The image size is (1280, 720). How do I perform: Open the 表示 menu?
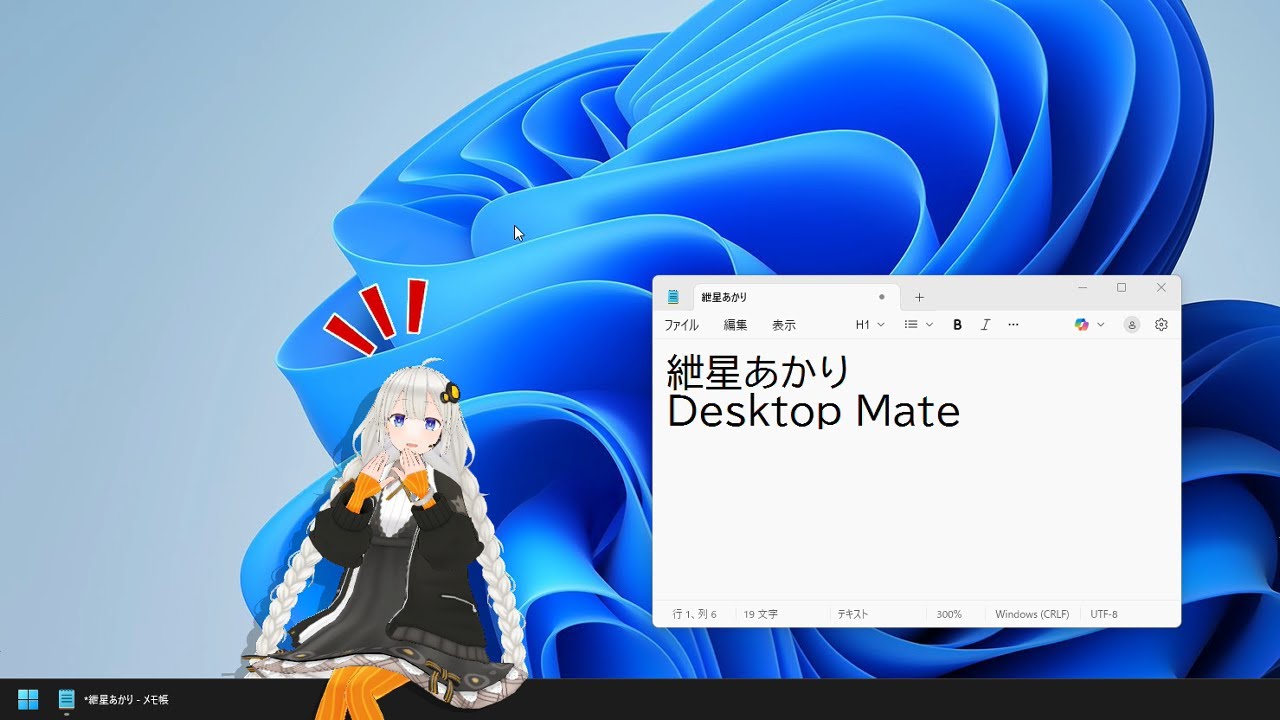(784, 325)
